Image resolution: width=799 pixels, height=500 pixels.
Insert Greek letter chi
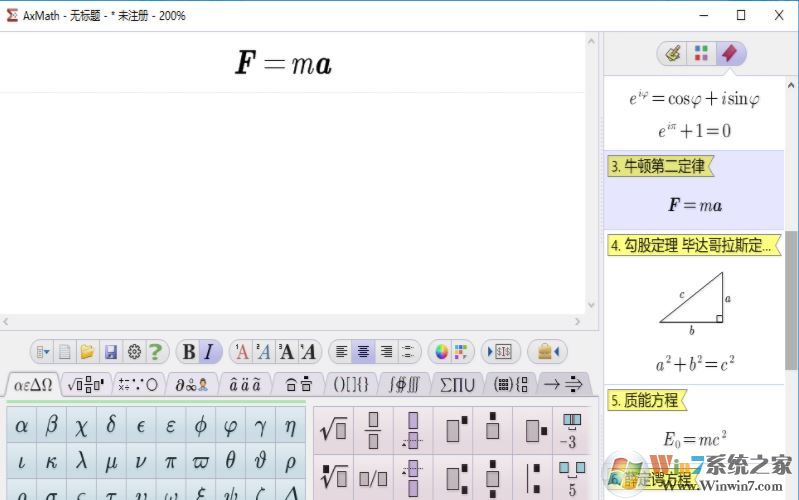(x=81, y=425)
